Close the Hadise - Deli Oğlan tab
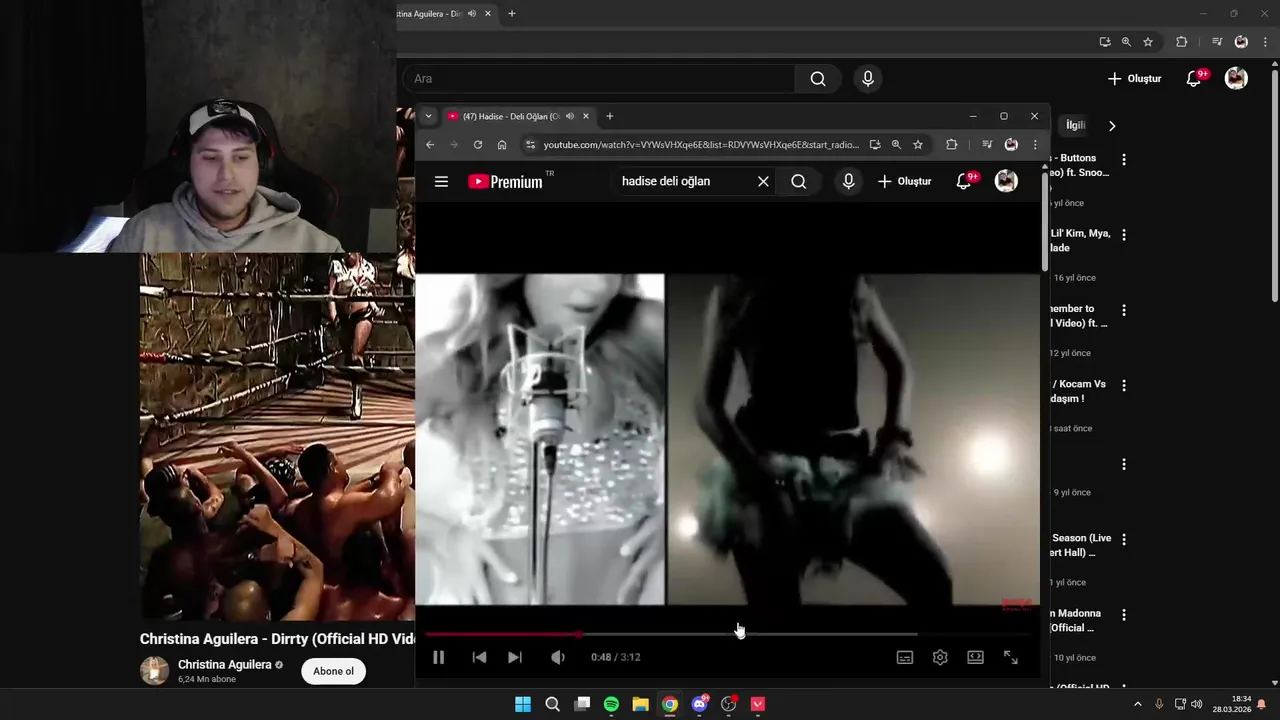 point(586,116)
